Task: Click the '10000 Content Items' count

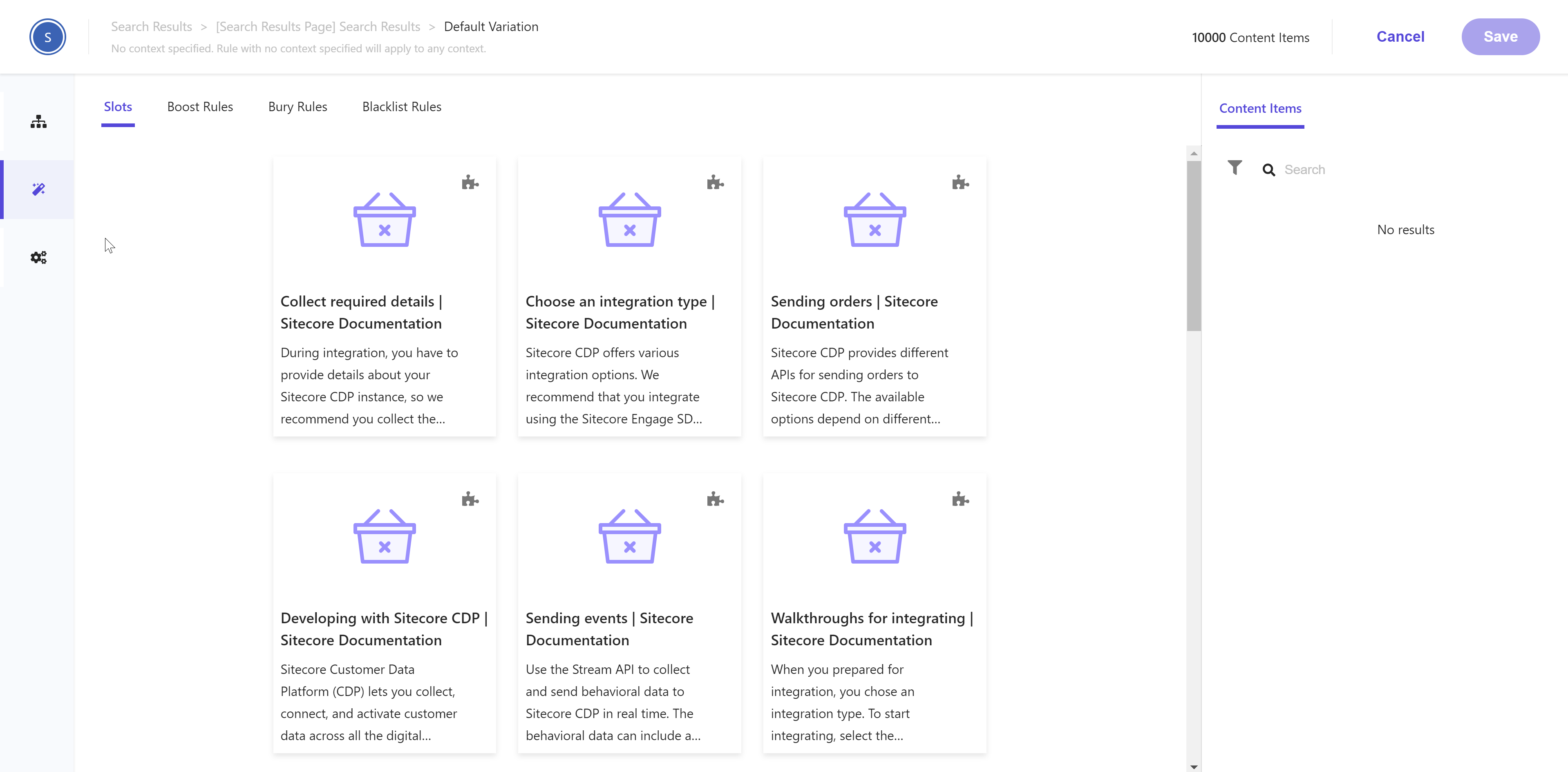Action: tap(1250, 38)
